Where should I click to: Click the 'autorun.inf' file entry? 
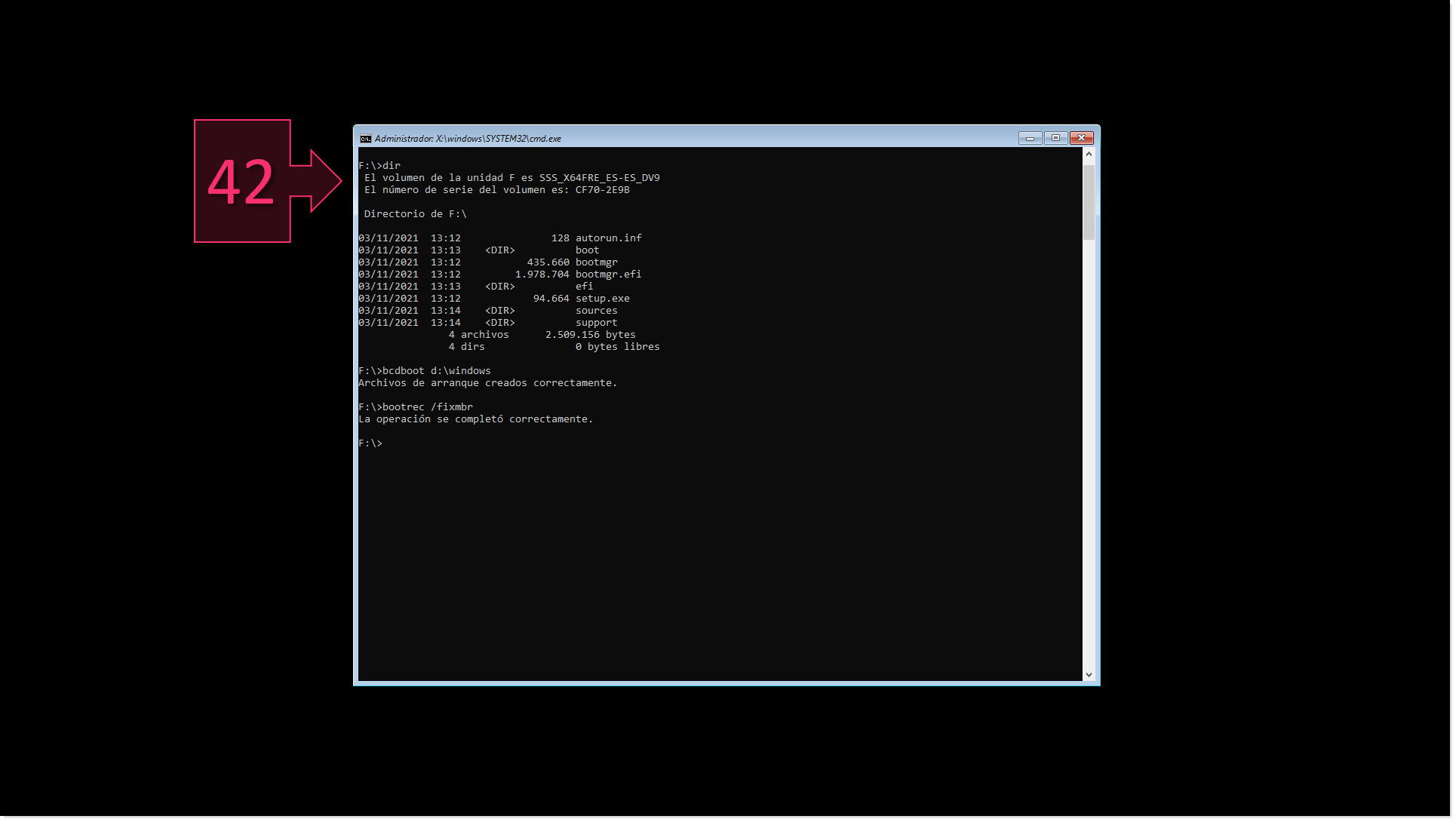(x=608, y=238)
